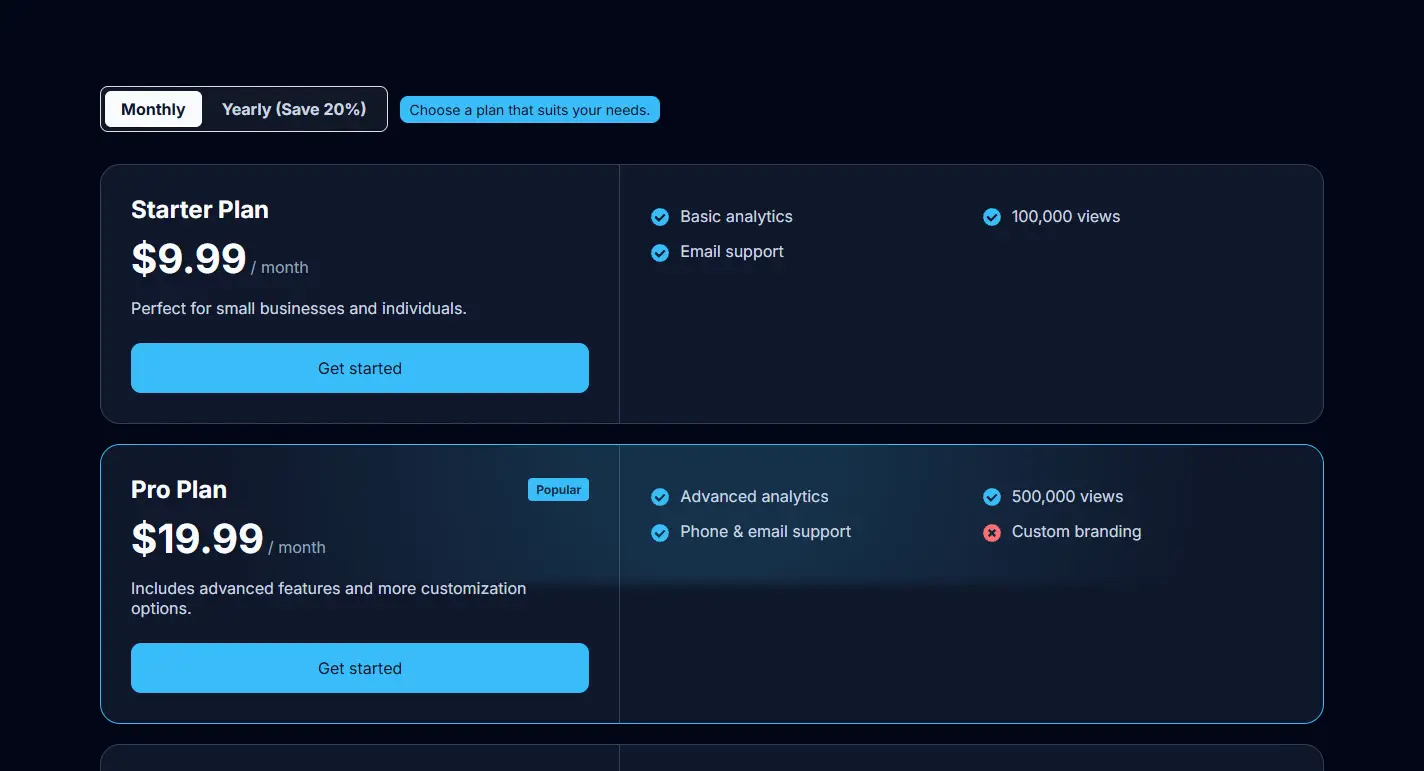Click the $19.99 price
The image size is (1424, 771).
pyautogui.click(x=197, y=539)
